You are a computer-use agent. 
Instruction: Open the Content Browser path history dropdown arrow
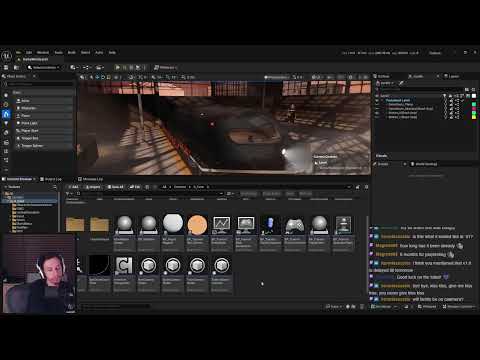[349, 187]
